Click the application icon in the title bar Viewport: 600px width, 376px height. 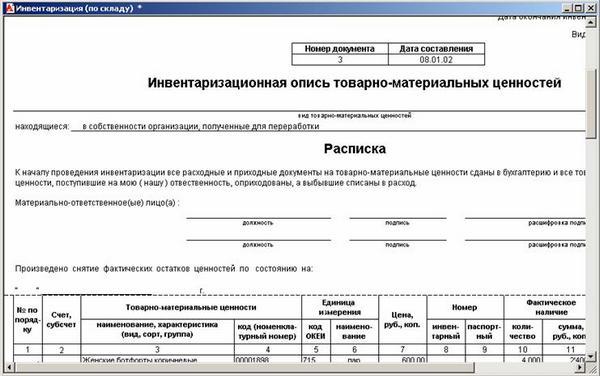point(10,8)
